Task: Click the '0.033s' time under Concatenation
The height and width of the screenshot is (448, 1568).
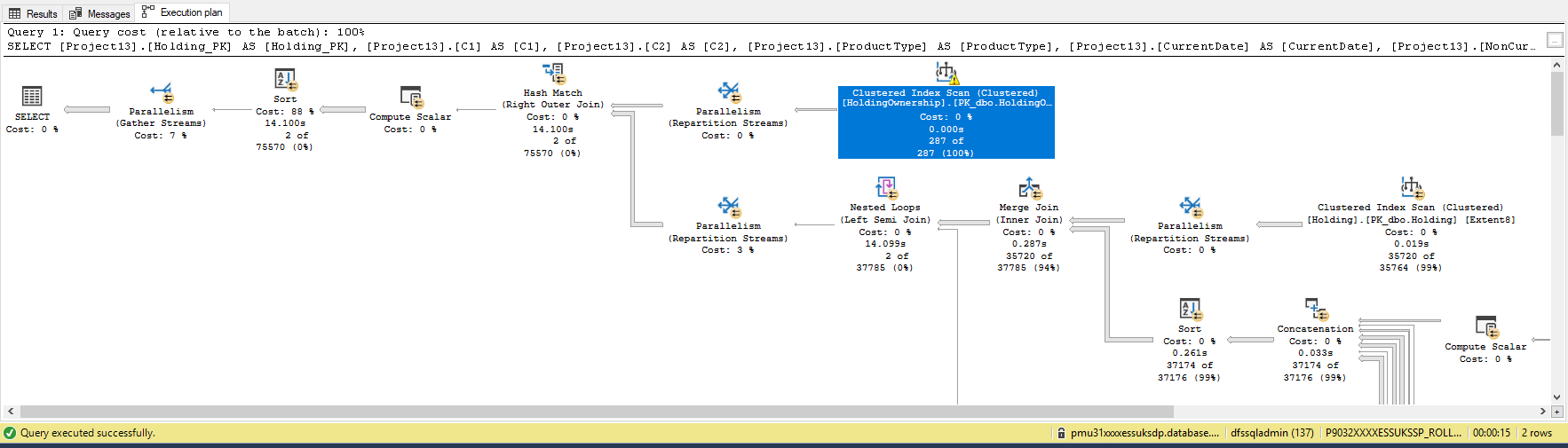Action: click(x=1315, y=352)
